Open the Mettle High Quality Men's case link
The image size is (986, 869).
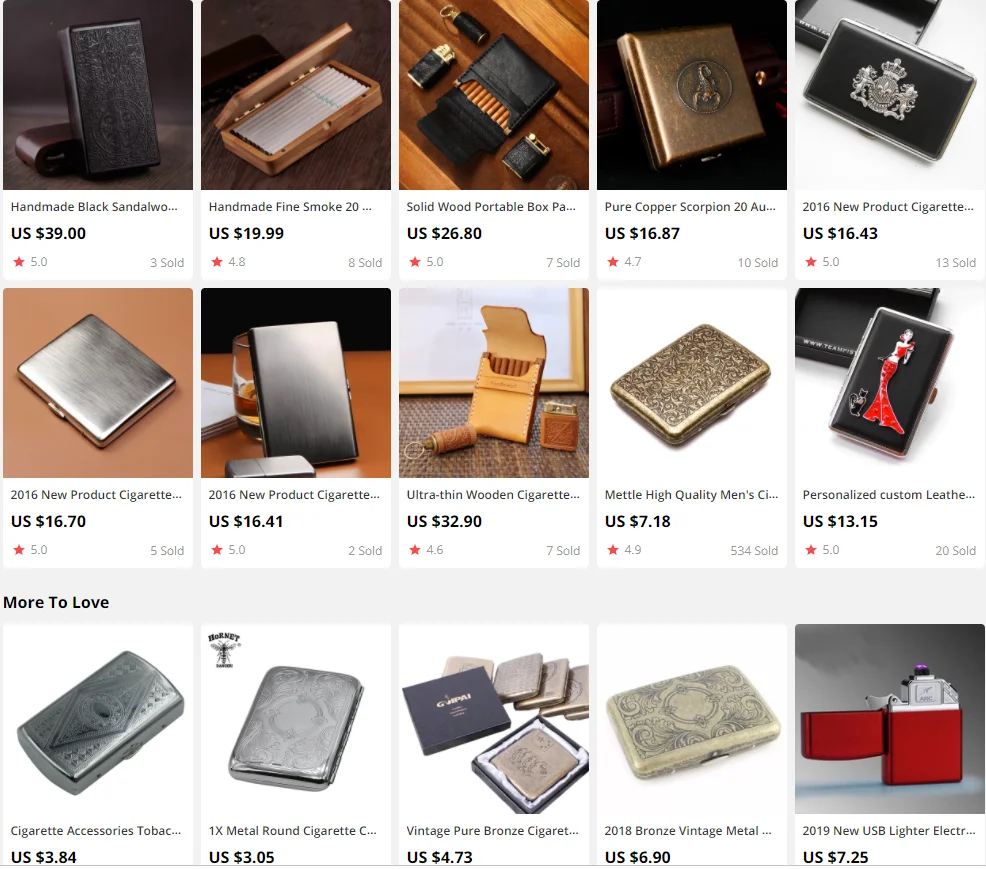click(x=691, y=495)
